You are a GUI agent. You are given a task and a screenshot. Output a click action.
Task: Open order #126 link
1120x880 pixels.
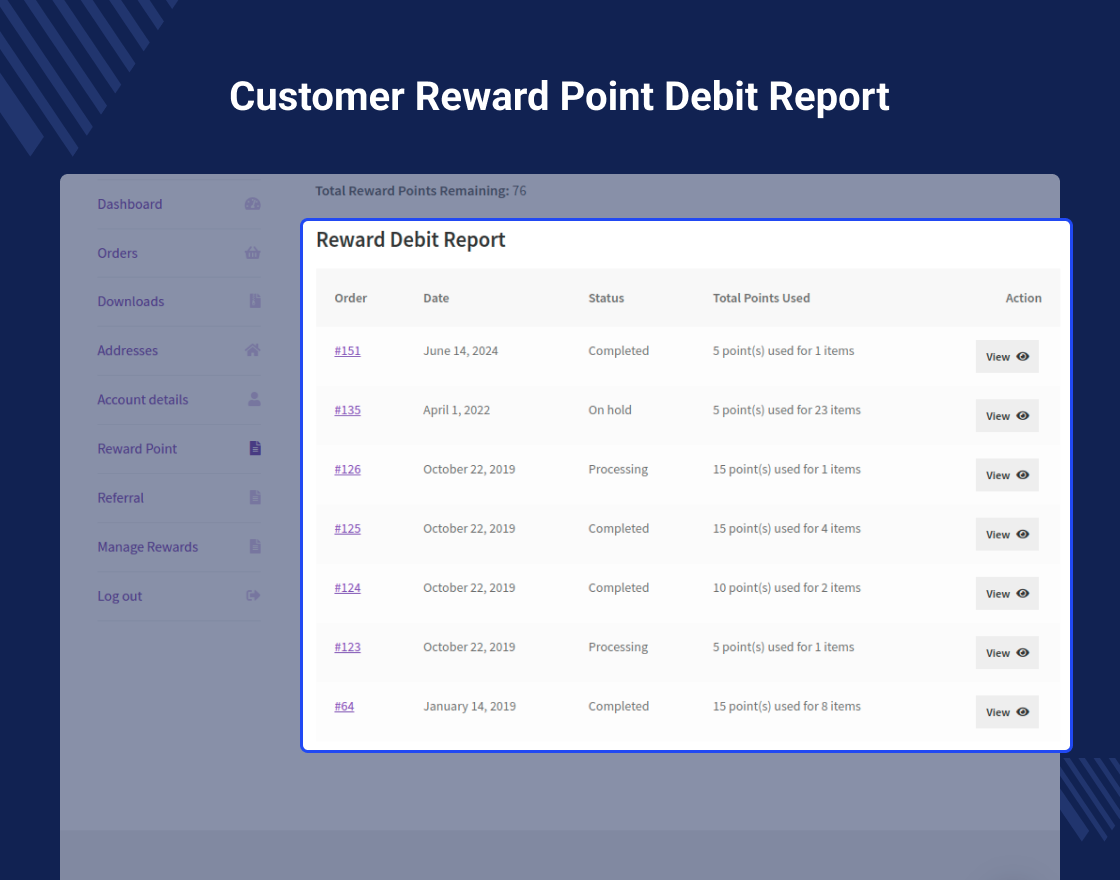click(347, 469)
